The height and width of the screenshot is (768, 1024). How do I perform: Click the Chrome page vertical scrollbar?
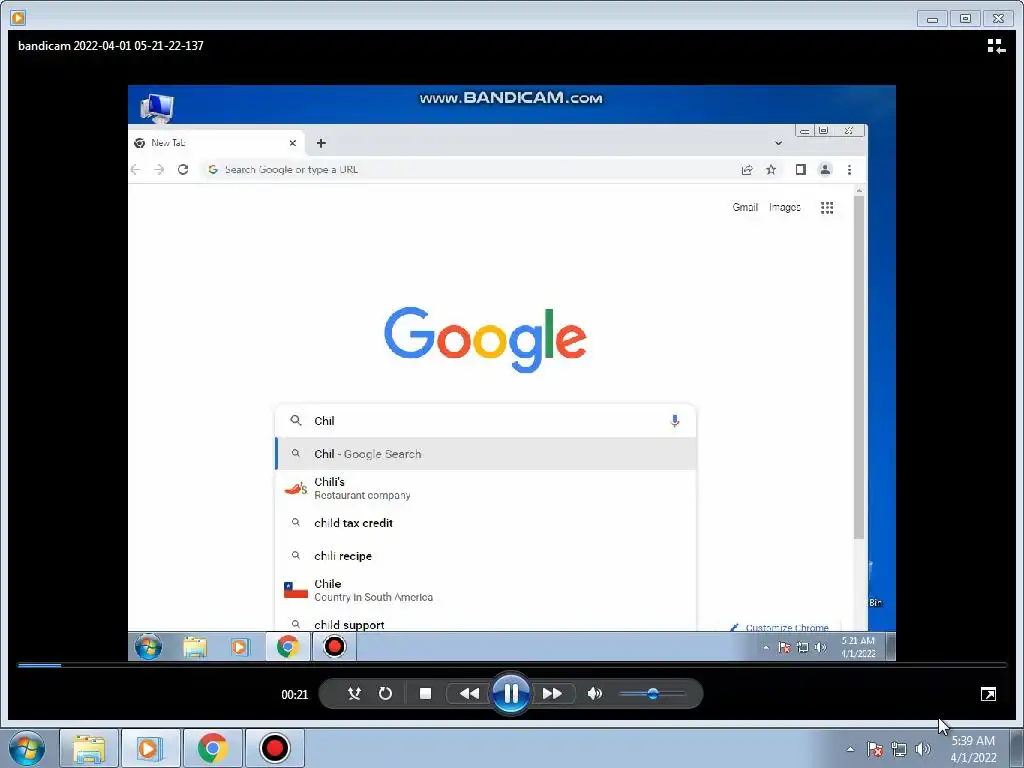point(859,366)
